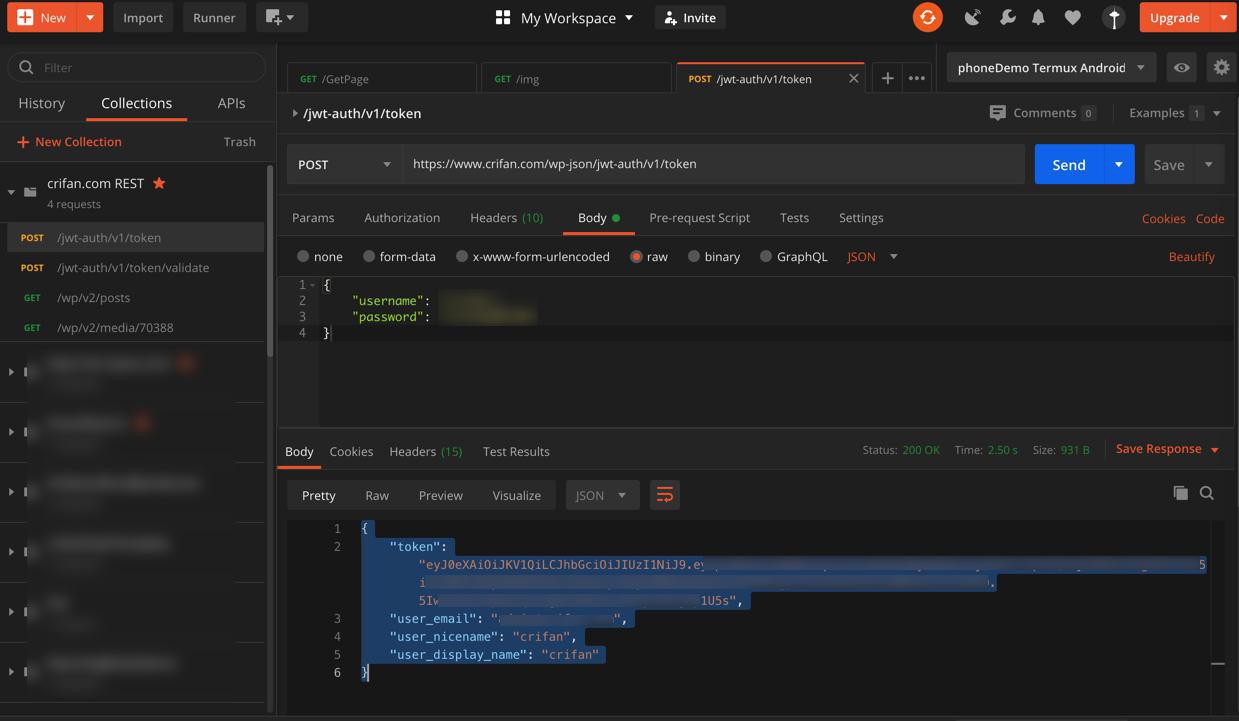Click the workspace grid icon

click(x=503, y=17)
